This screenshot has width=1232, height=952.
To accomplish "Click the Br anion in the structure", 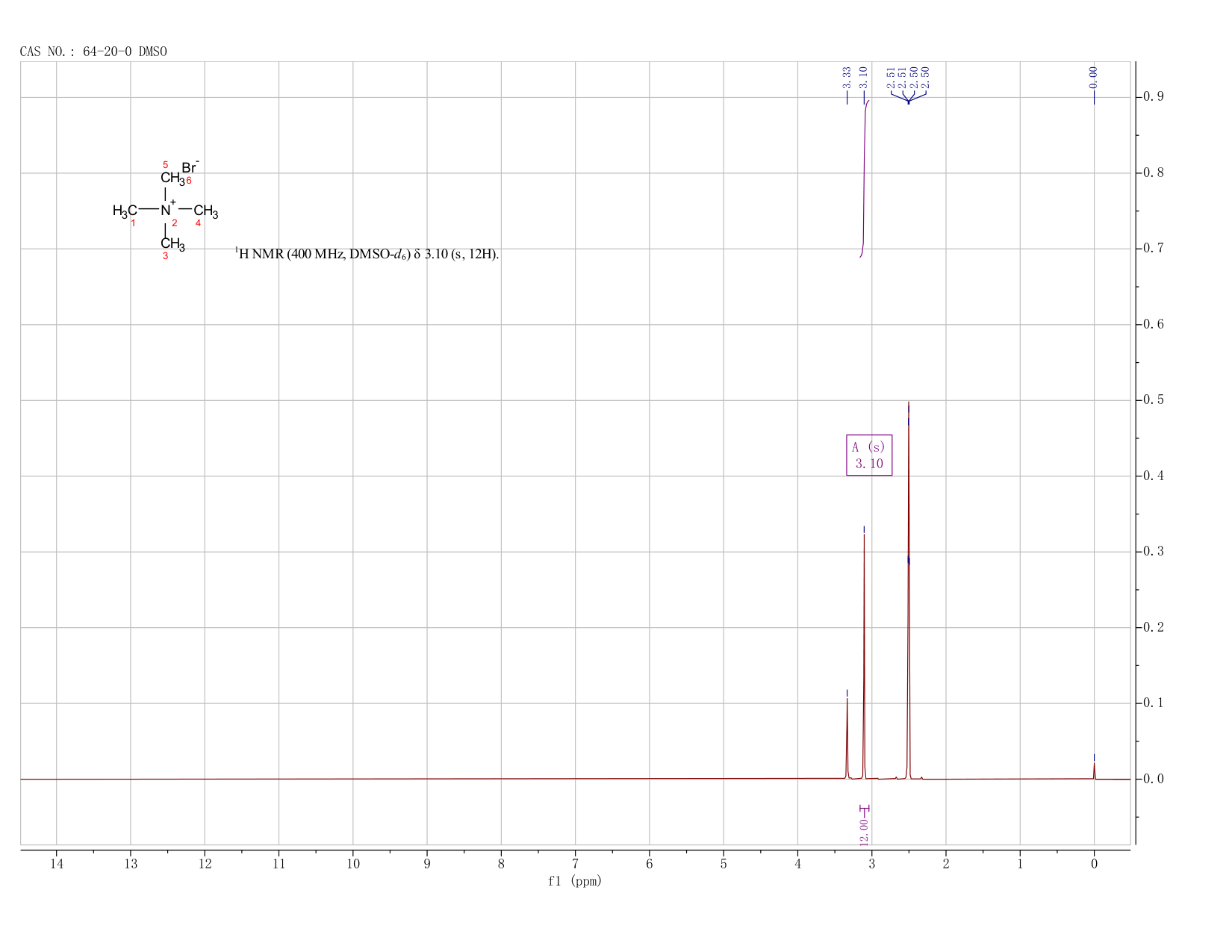I will (x=190, y=167).
